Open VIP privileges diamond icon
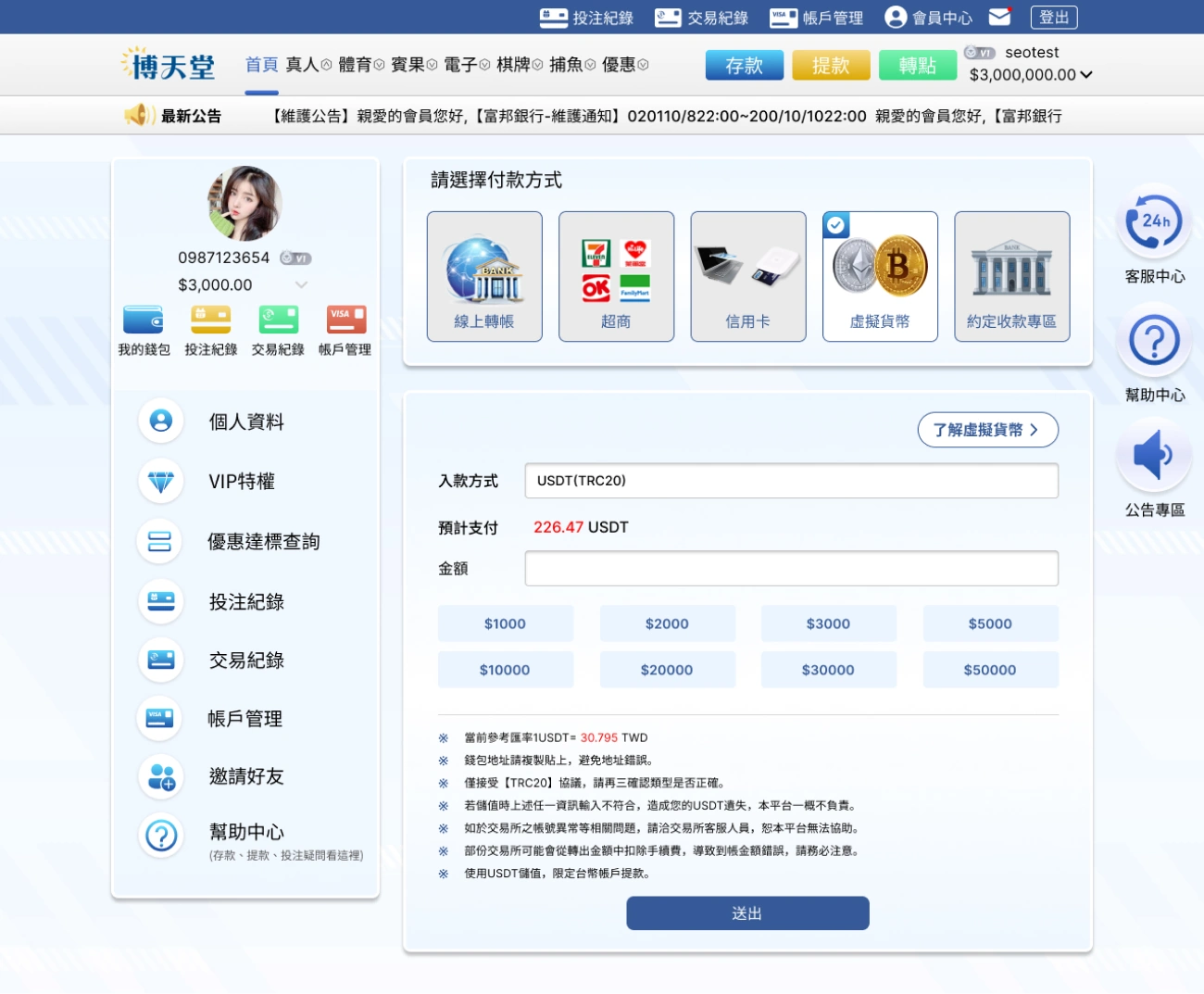The height and width of the screenshot is (994, 1204). (161, 482)
